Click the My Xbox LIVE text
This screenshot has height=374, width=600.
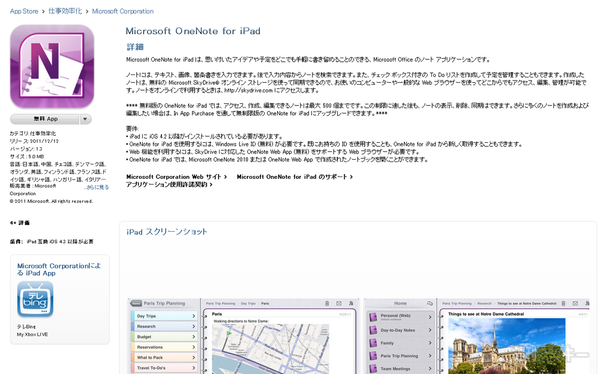pos(32,334)
